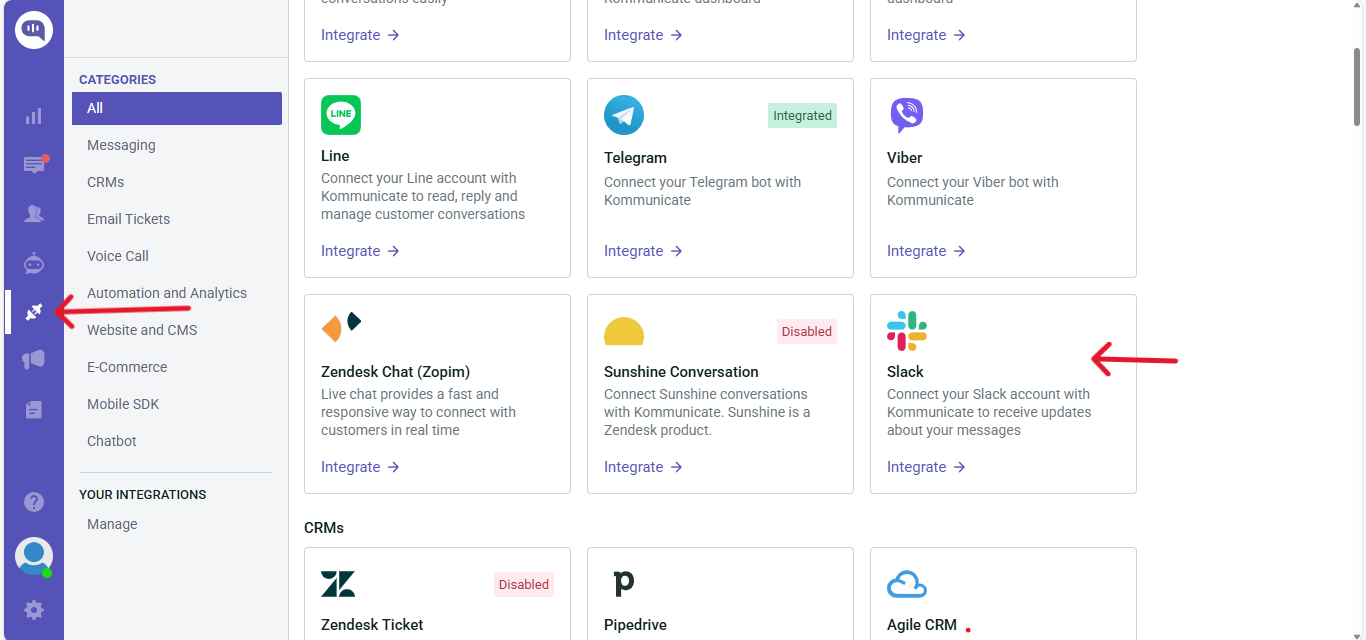Click the Sunshine Conversation title
Screen dimensions: 1366x640
(681, 371)
